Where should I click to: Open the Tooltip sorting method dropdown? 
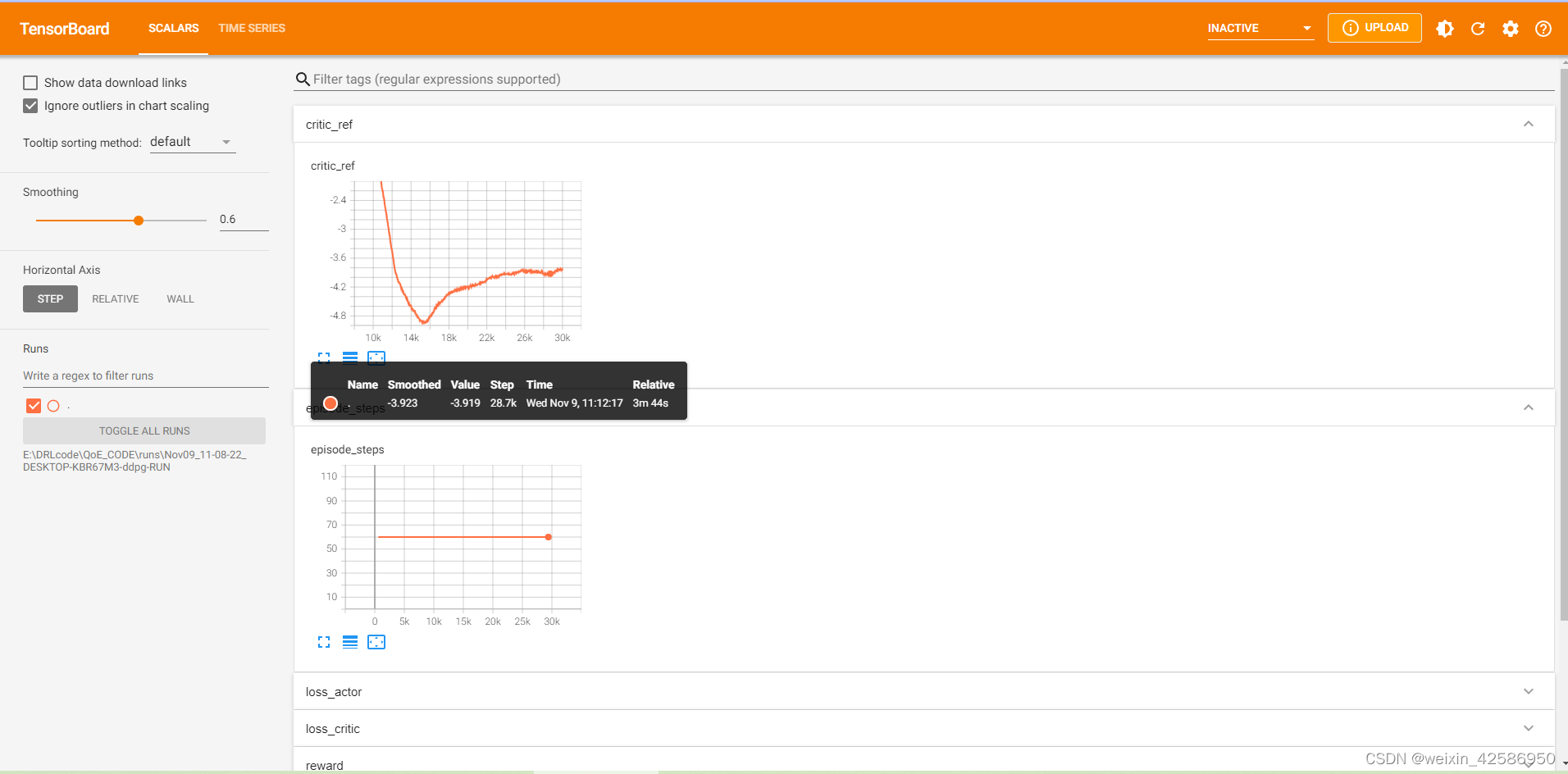pyautogui.click(x=192, y=141)
